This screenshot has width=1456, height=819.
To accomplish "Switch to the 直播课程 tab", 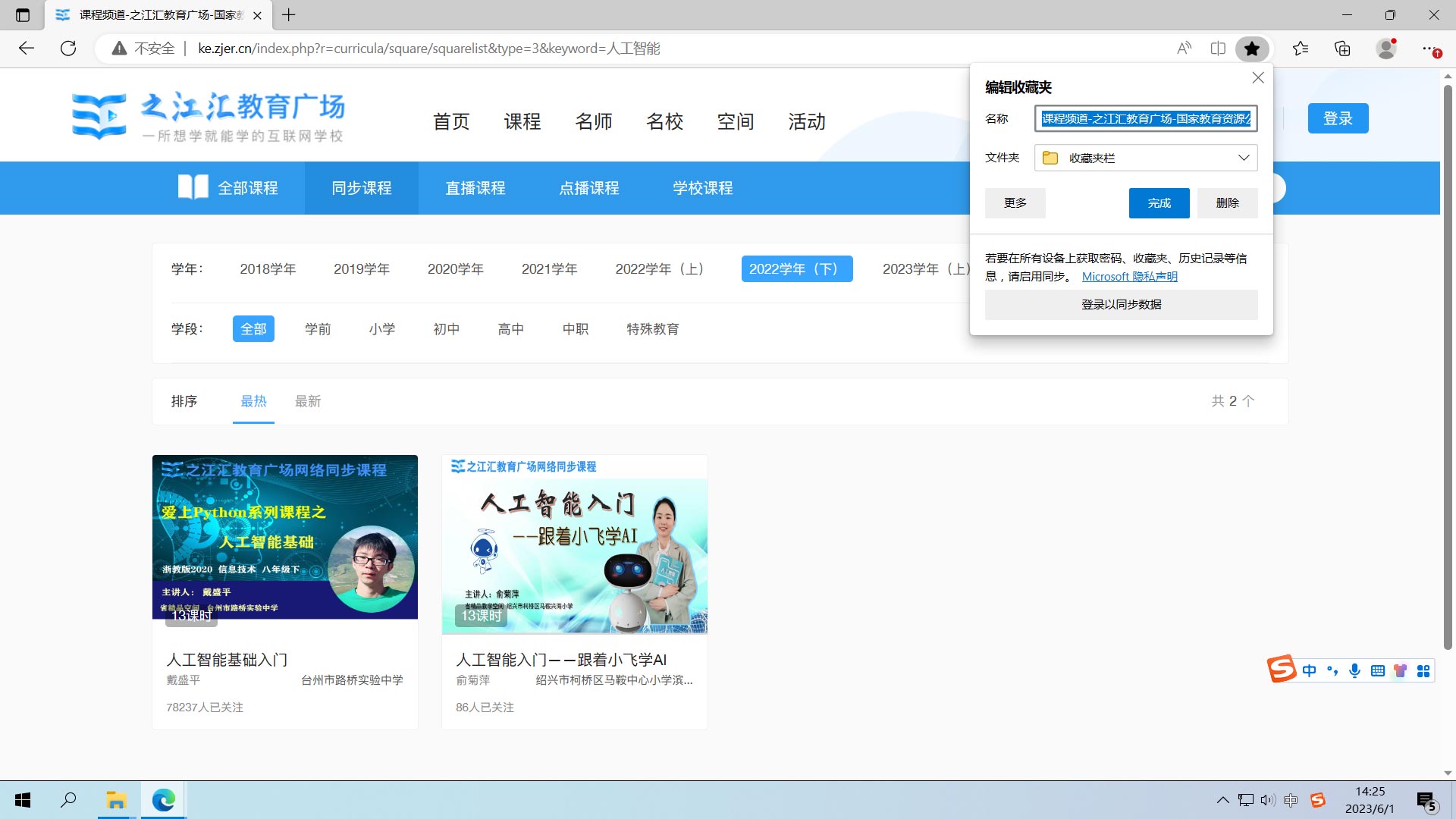I will [x=475, y=188].
